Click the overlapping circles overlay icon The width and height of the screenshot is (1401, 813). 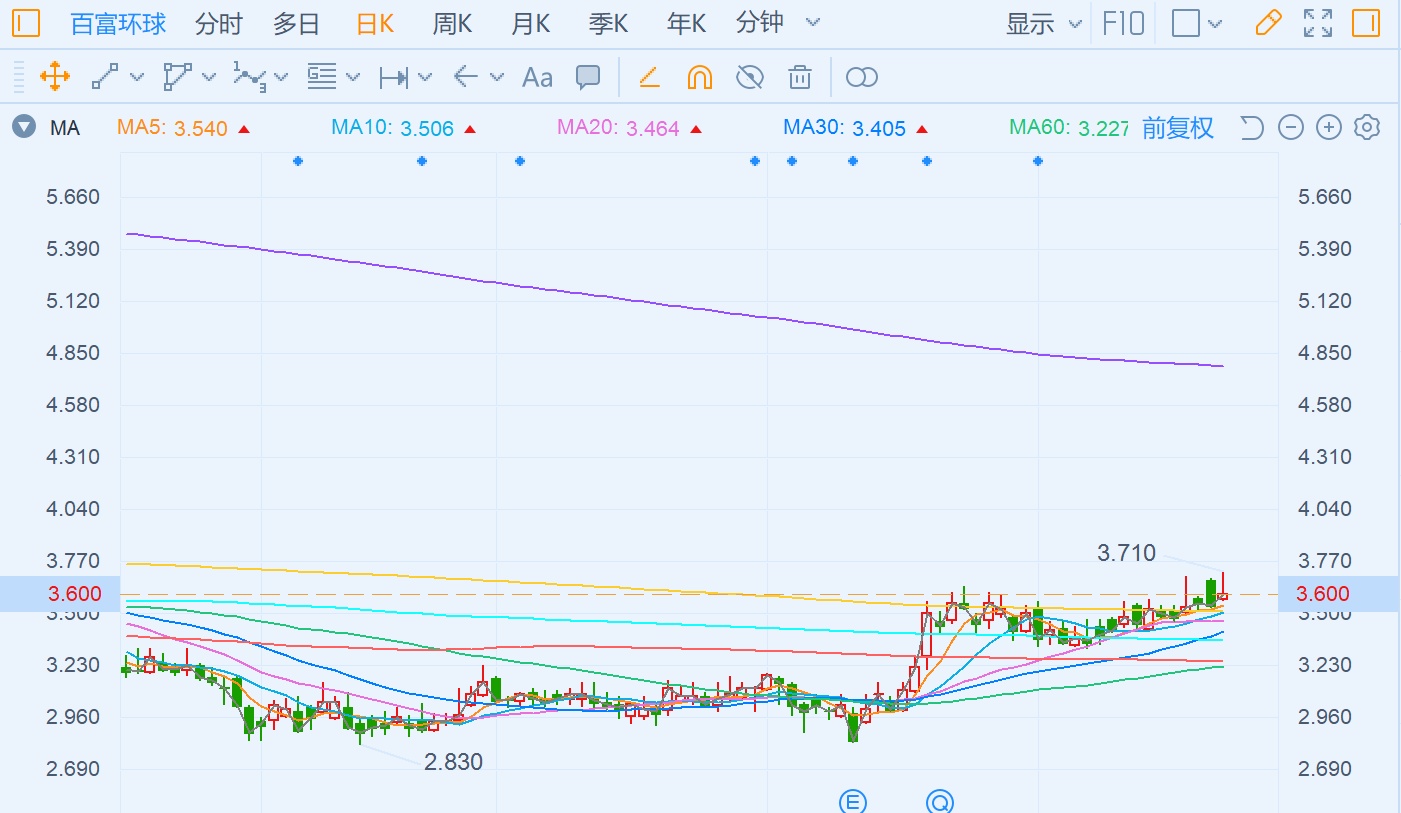pos(861,77)
